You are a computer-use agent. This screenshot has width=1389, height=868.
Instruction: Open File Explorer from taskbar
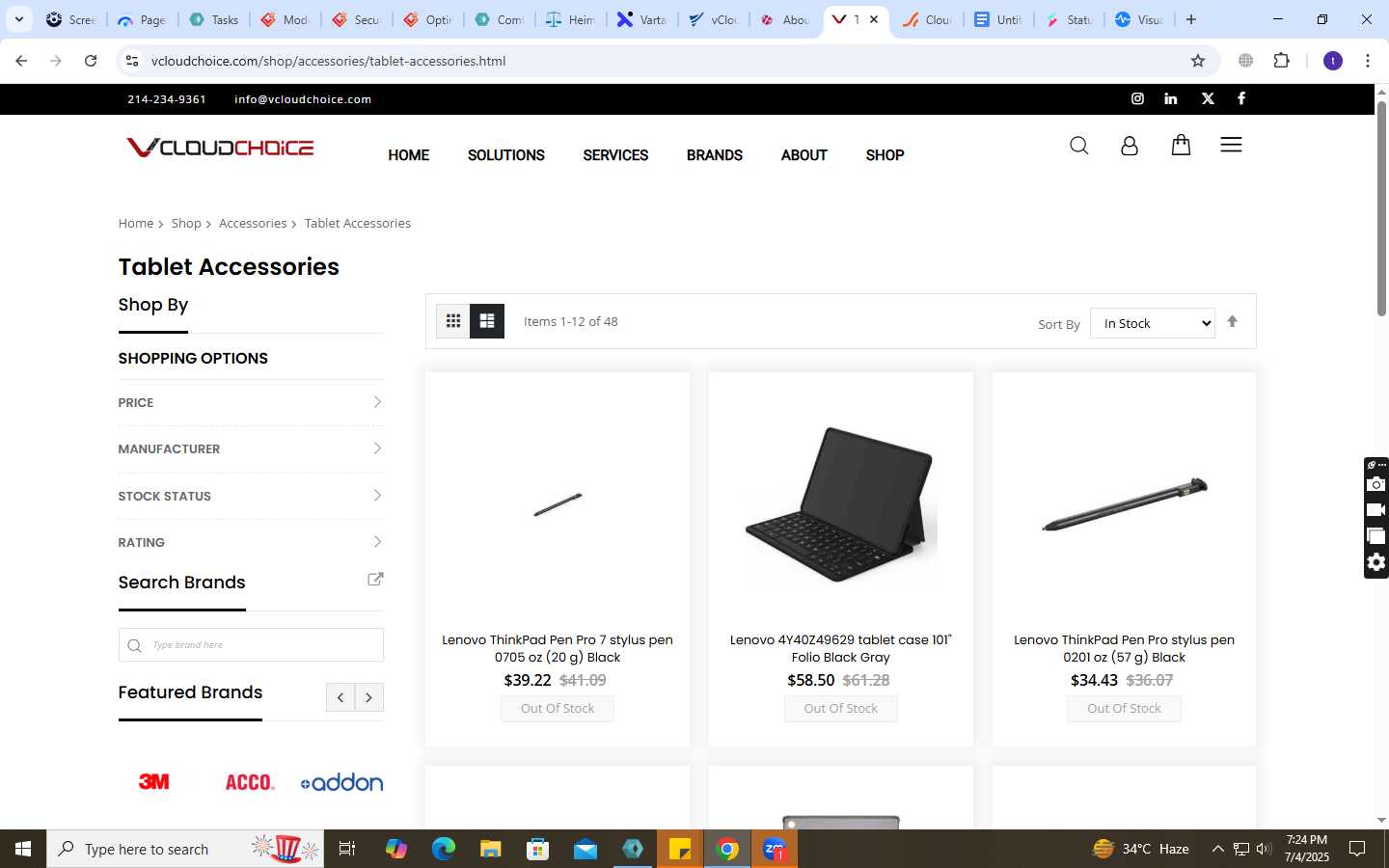[x=491, y=849]
